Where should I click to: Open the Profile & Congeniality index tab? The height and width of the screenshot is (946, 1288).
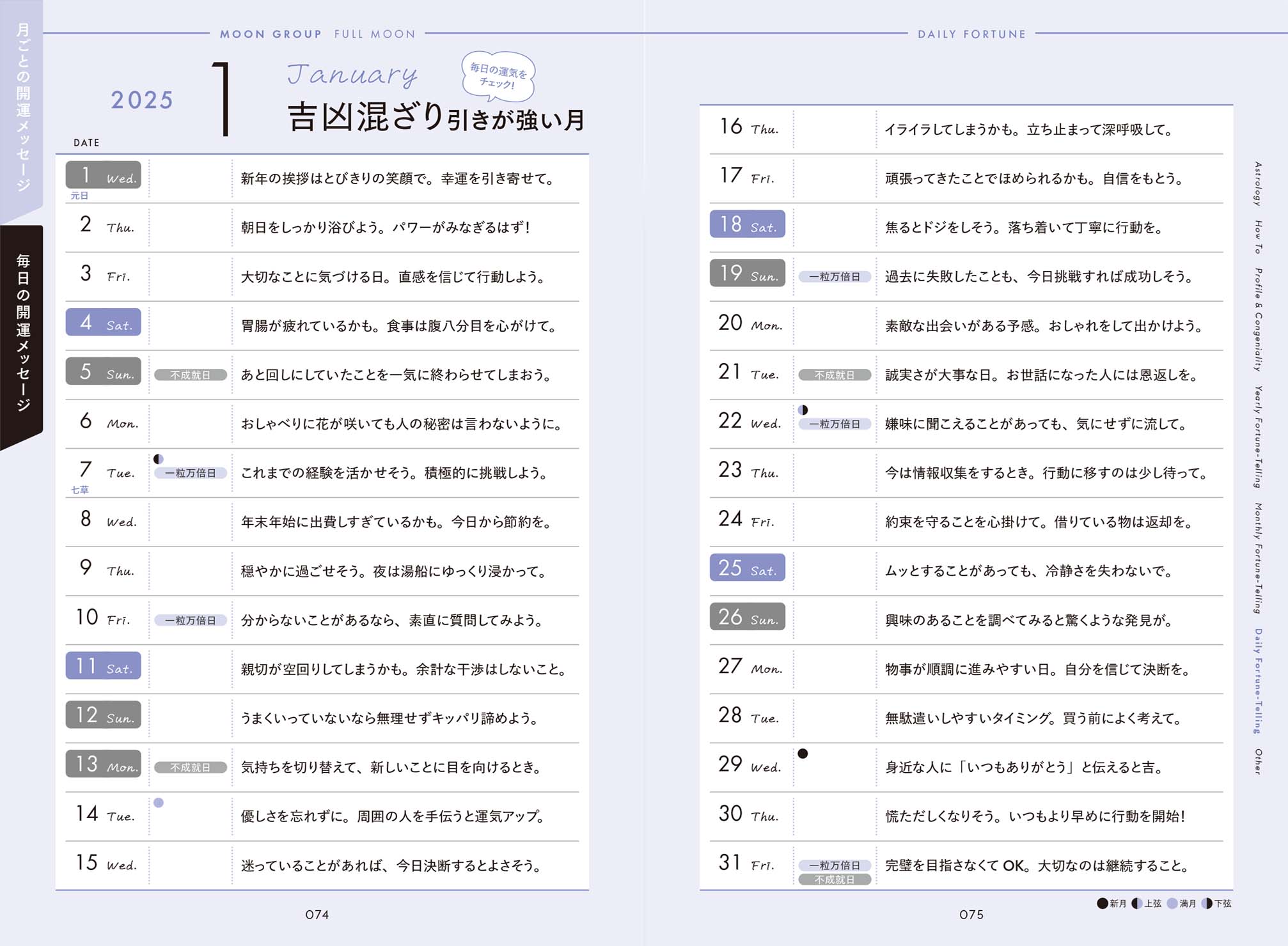(1258, 320)
